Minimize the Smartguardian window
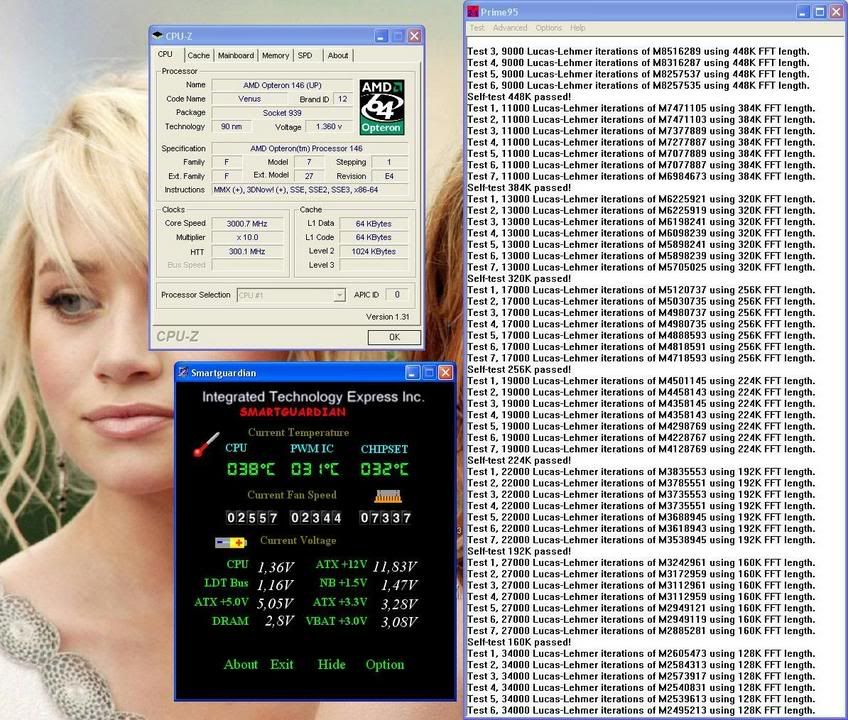This screenshot has height=720, width=848. pos(412,372)
